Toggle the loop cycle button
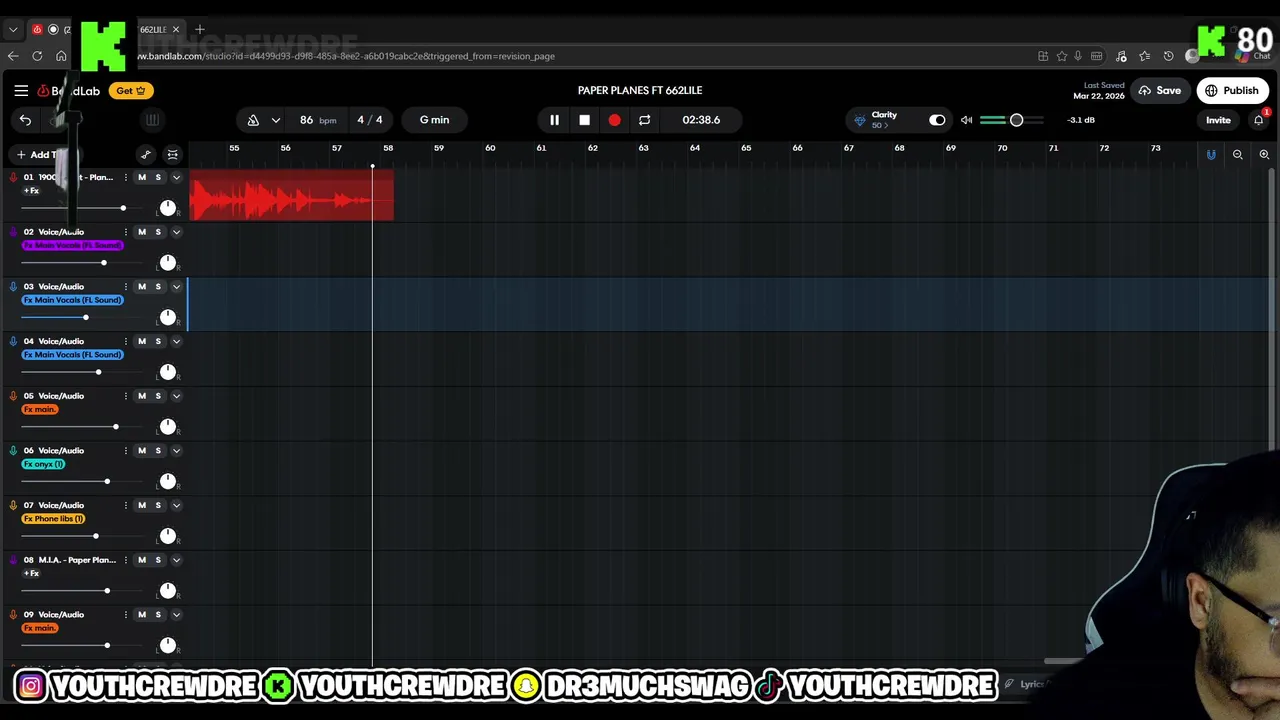1280x720 pixels. (x=645, y=120)
